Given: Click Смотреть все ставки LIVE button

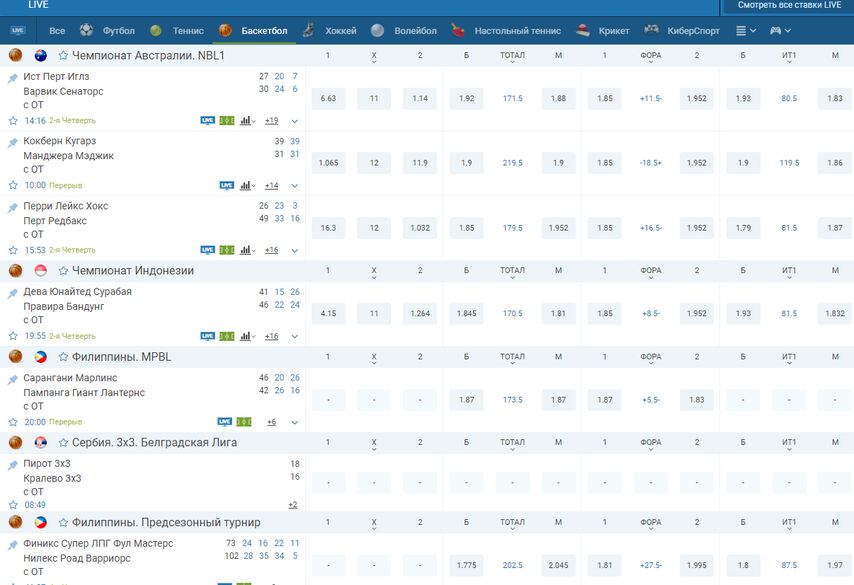Looking at the screenshot, I should [x=789, y=6].
